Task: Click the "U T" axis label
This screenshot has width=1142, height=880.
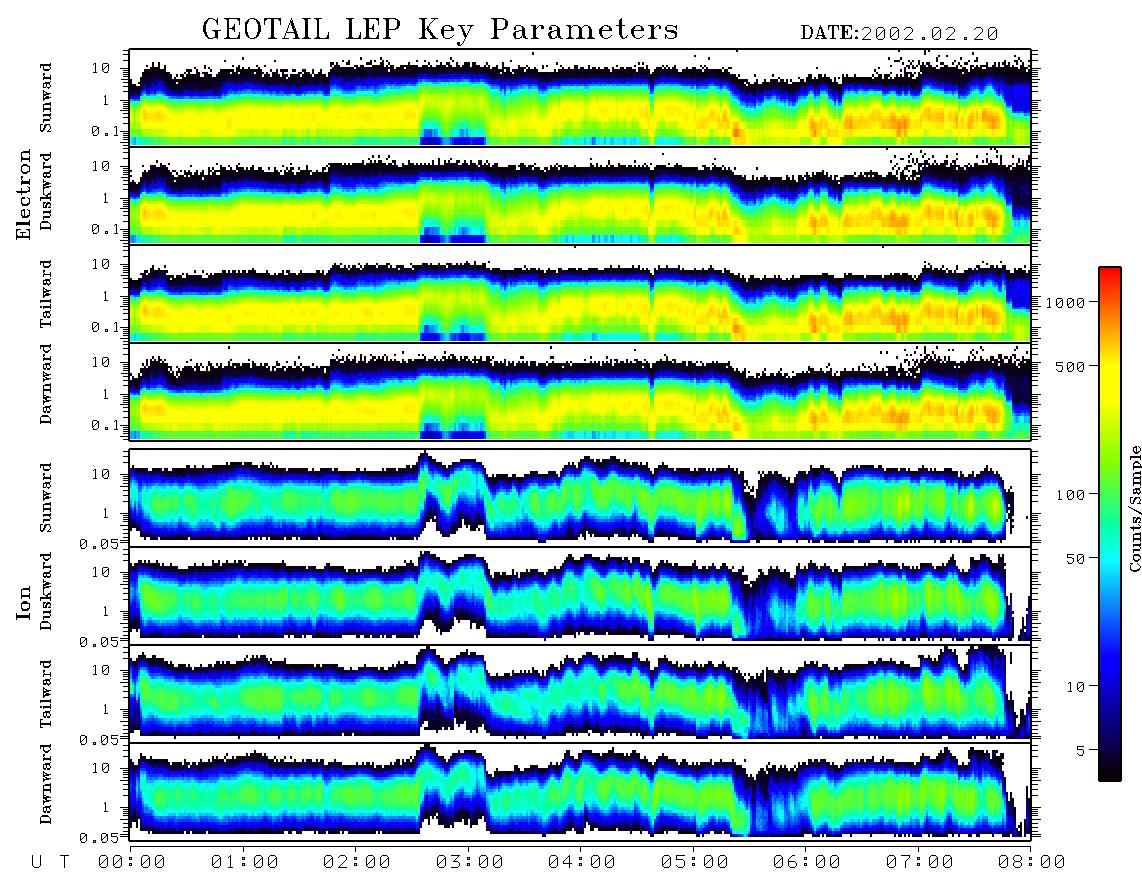Action: [x=51, y=862]
